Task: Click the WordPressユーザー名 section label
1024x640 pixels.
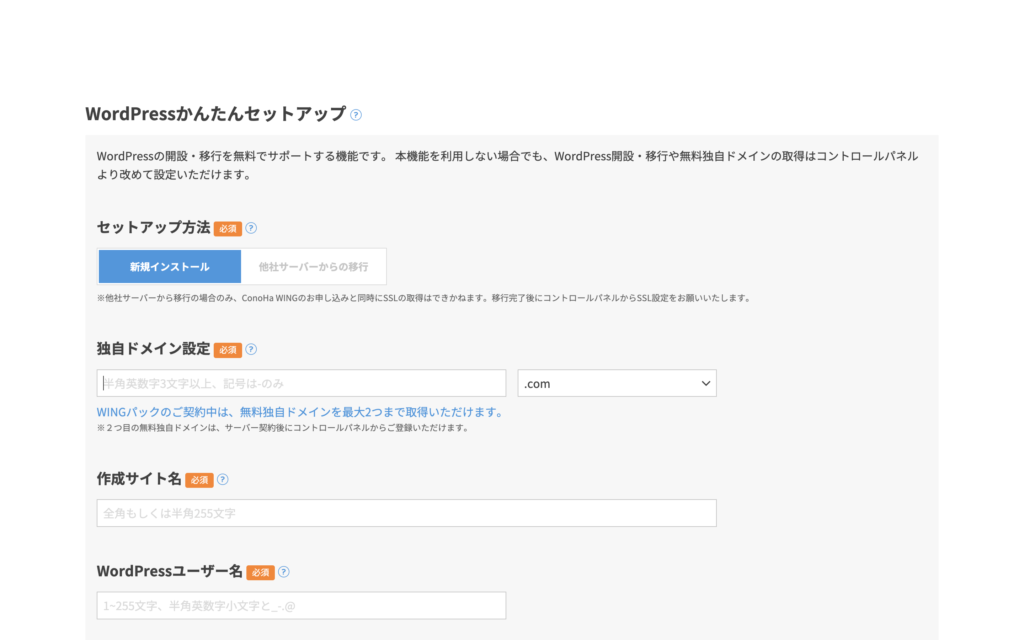Action: coord(169,571)
